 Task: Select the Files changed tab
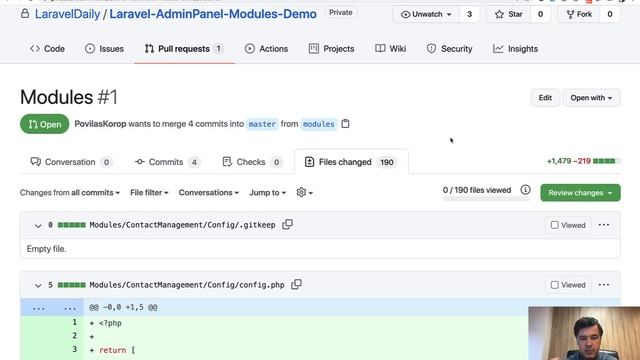351,162
